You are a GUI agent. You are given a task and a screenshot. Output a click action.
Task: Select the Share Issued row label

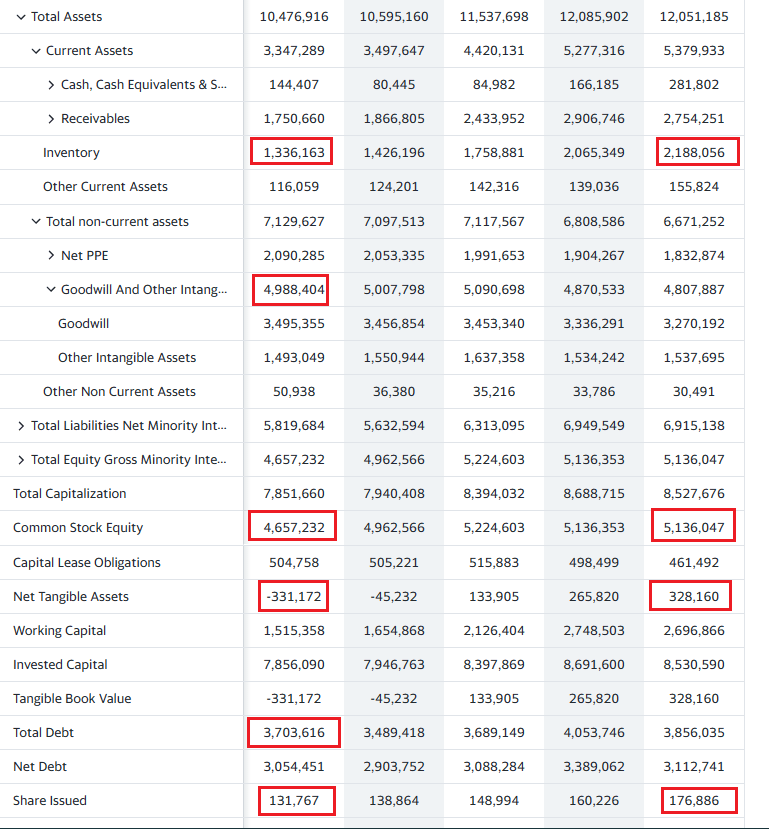tap(50, 801)
